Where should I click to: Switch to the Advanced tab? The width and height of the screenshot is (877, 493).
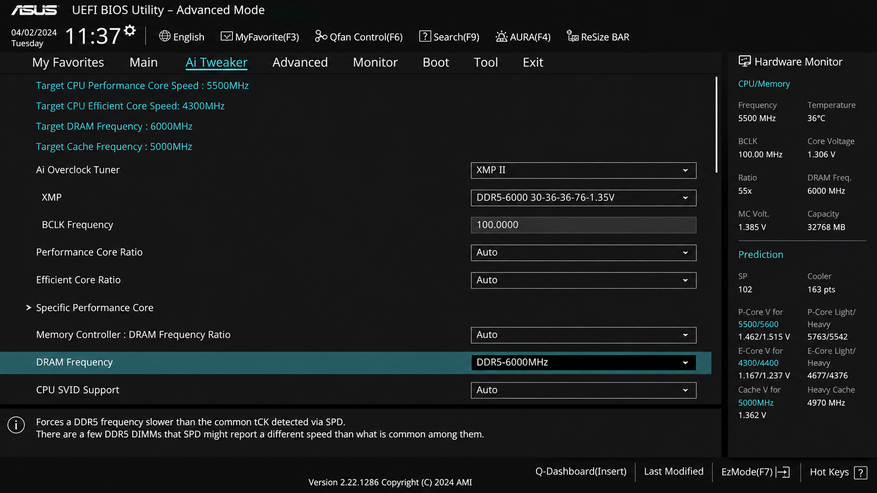click(300, 62)
